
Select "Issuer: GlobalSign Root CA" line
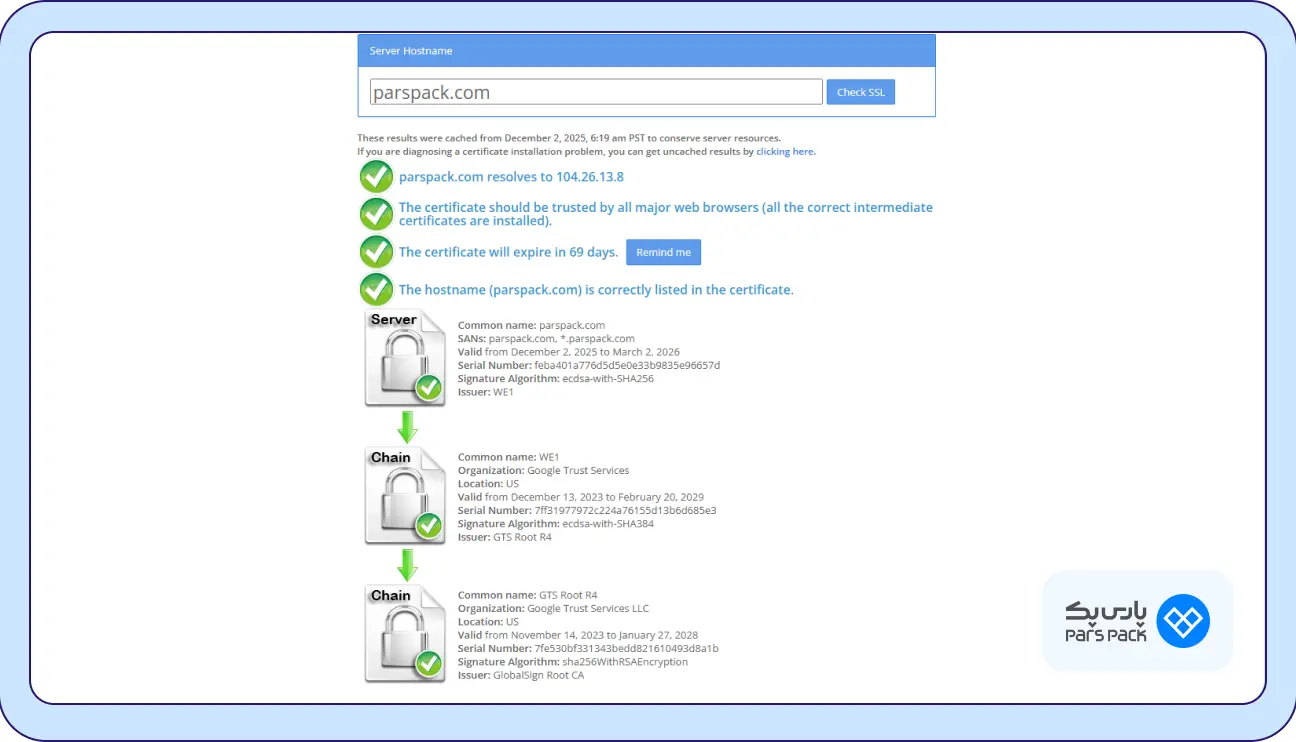(x=521, y=675)
